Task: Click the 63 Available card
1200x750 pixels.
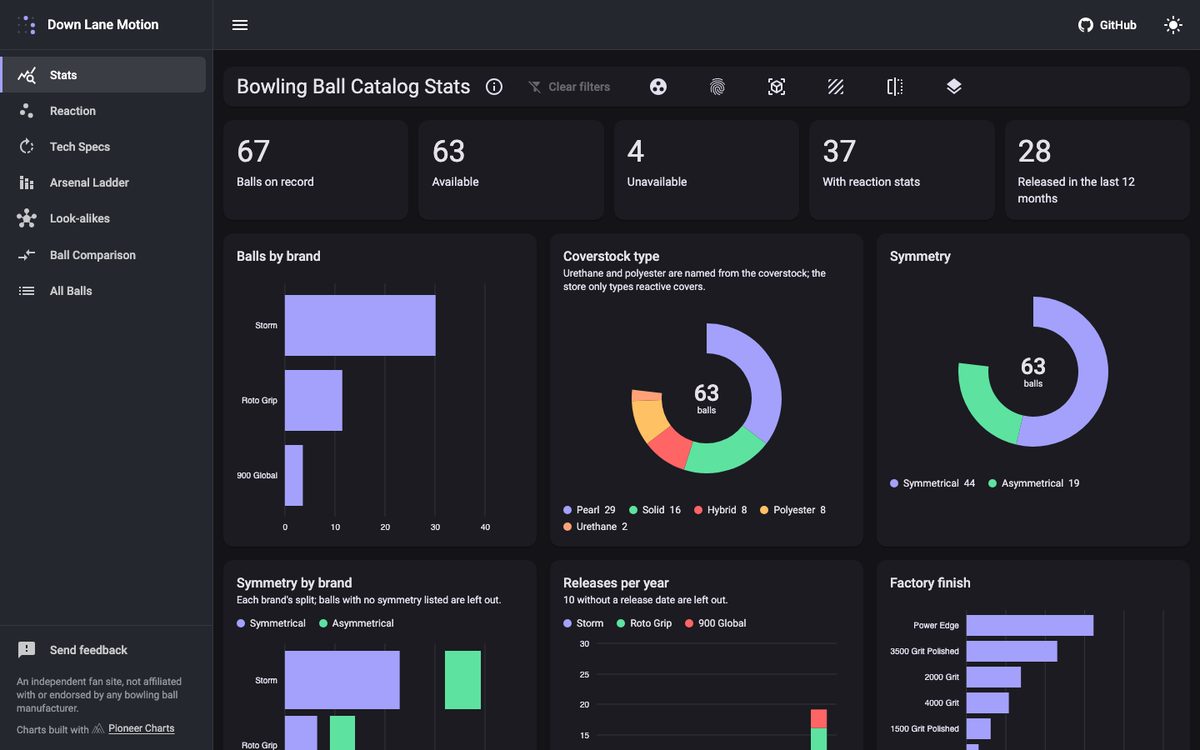Action: pyautogui.click(x=511, y=170)
